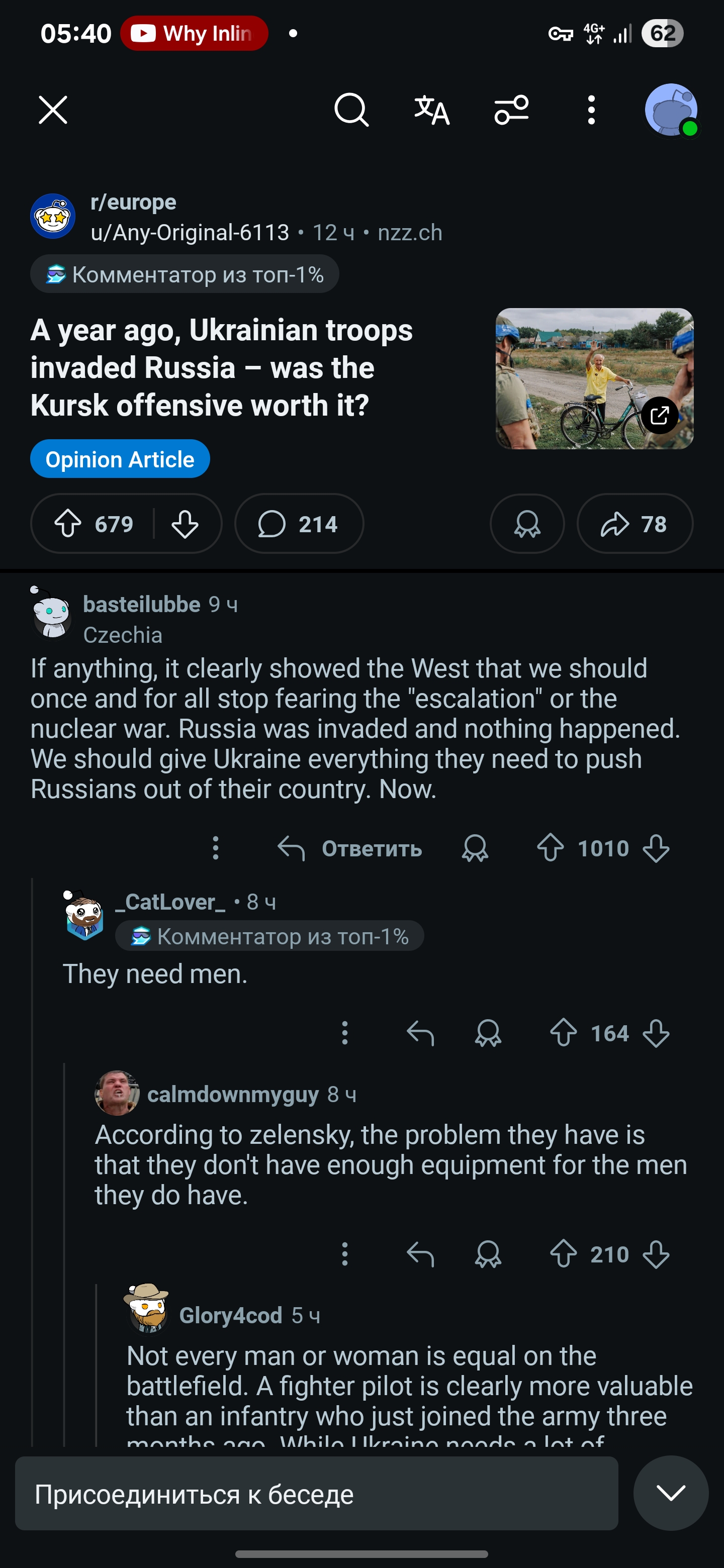724x1568 pixels.
Task: Open options menu on _CatLover_ comment
Action: pyautogui.click(x=344, y=1033)
